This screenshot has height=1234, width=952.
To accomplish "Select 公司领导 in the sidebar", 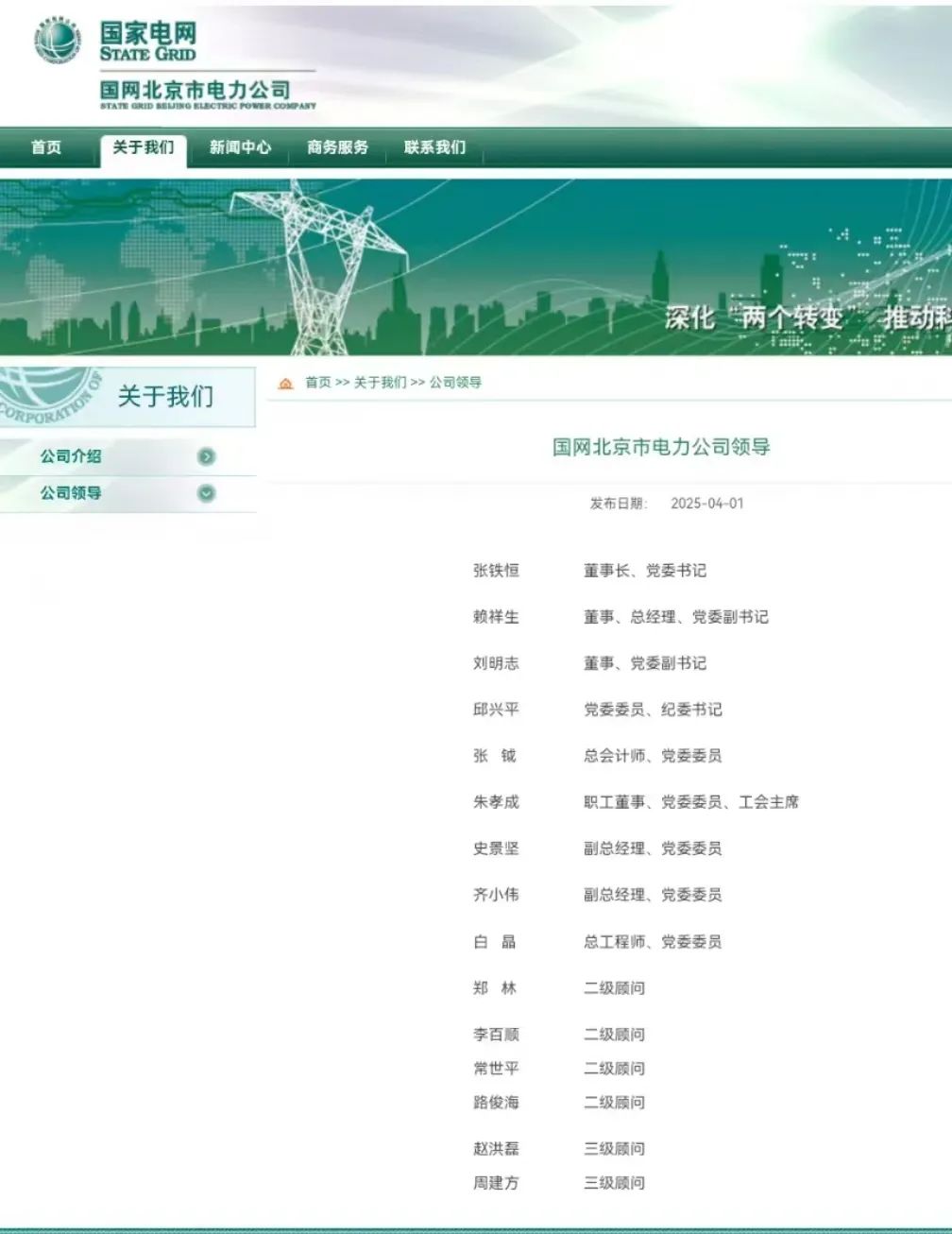I will [71, 493].
